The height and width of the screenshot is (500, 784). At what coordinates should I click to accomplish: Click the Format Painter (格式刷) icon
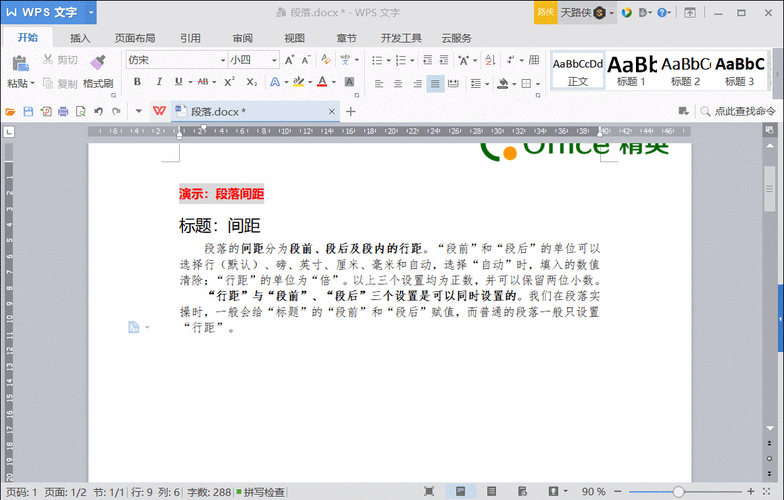pos(98,64)
